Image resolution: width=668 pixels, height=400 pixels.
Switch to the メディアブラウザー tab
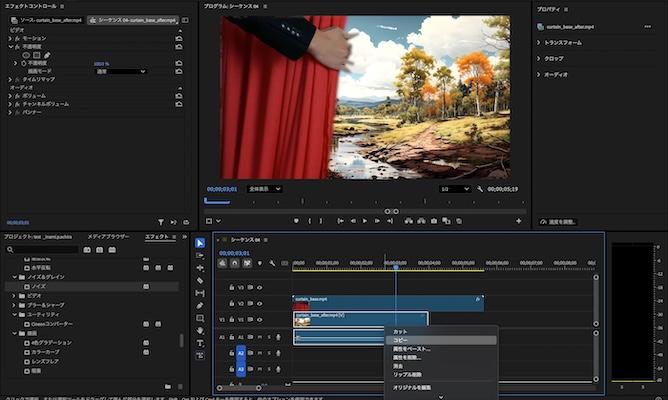[108, 236]
